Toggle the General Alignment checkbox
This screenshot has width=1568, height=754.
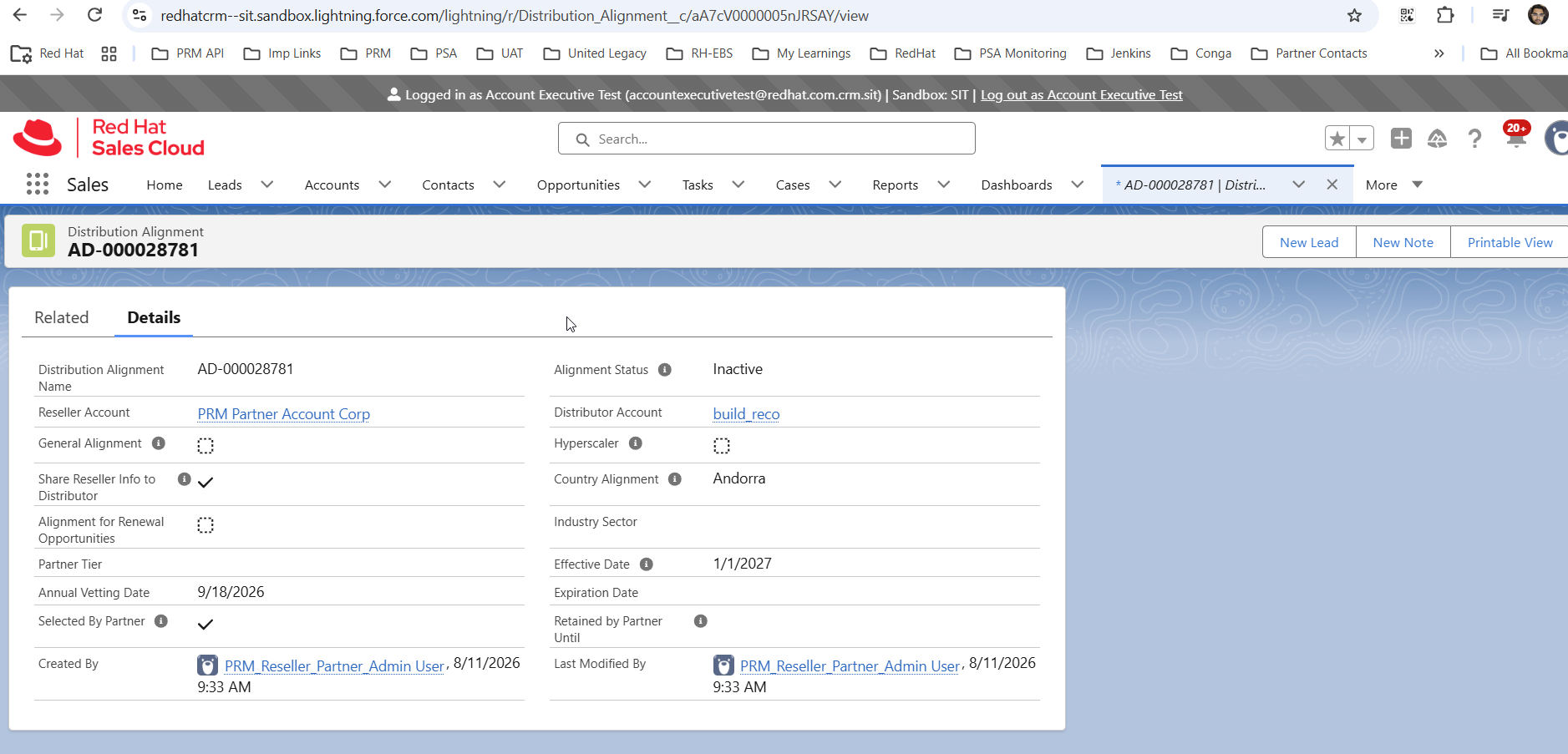(206, 446)
